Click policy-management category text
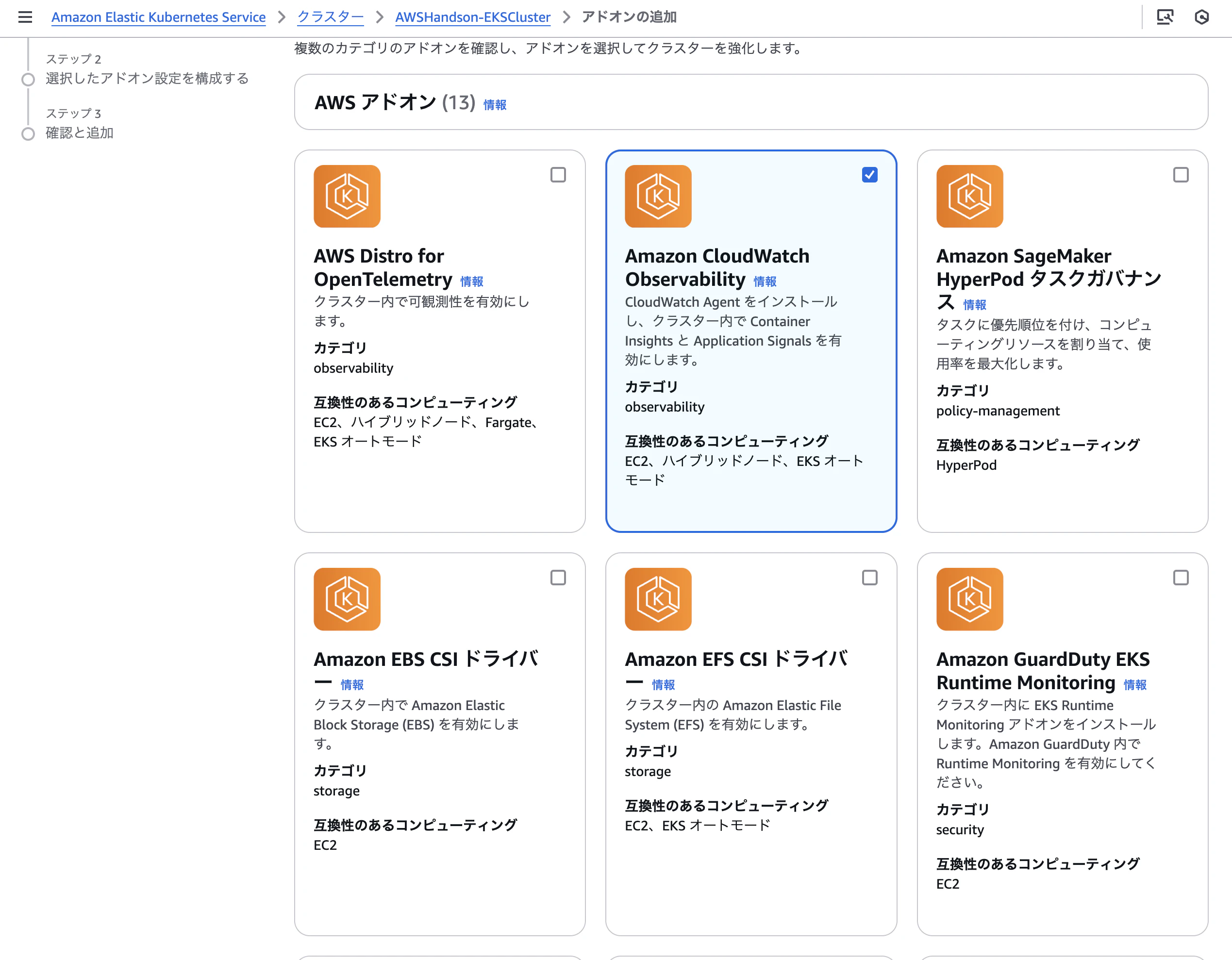 [998, 411]
